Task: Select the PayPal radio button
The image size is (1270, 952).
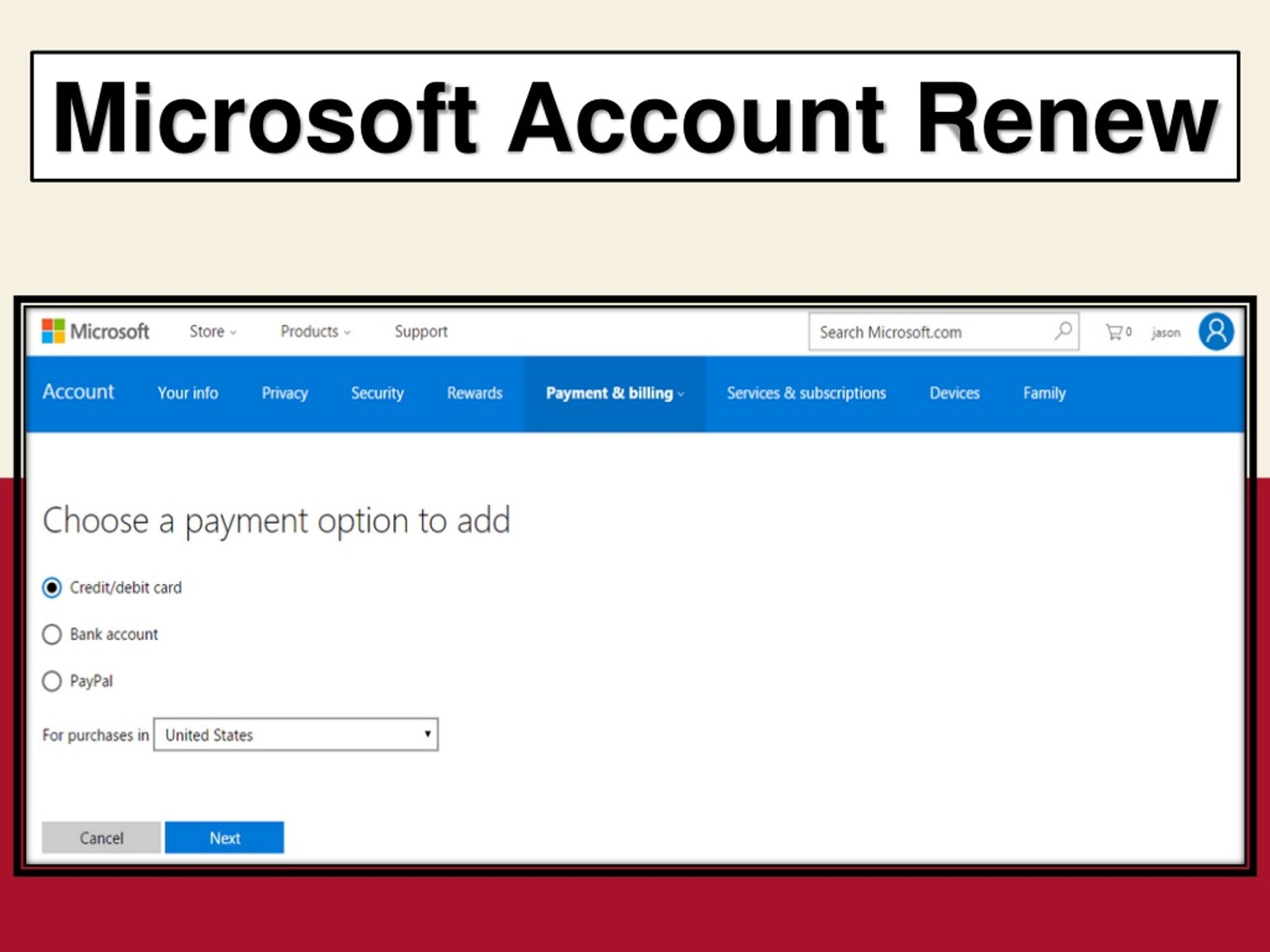Action: pos(52,681)
